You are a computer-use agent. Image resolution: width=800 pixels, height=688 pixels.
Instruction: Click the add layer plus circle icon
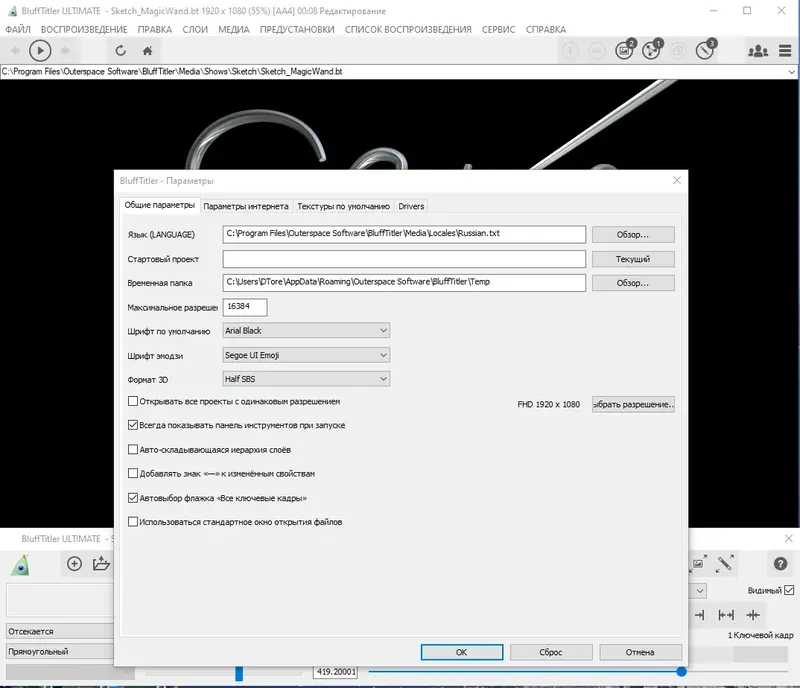coord(74,563)
